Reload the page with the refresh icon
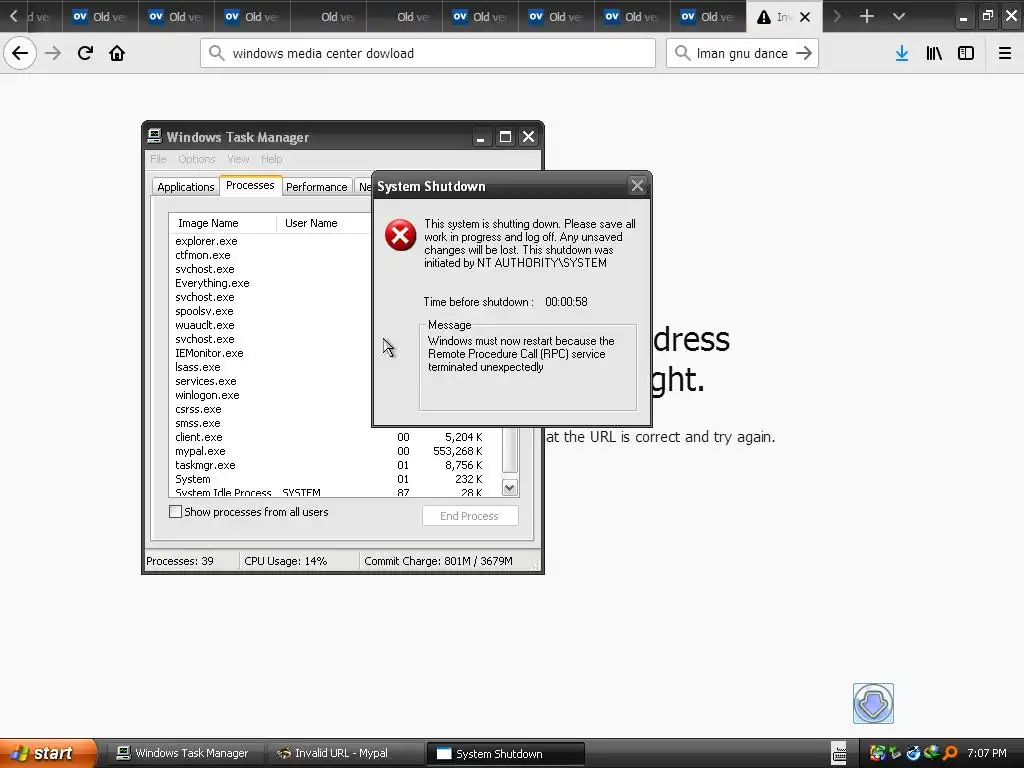1024x768 pixels. click(x=85, y=53)
